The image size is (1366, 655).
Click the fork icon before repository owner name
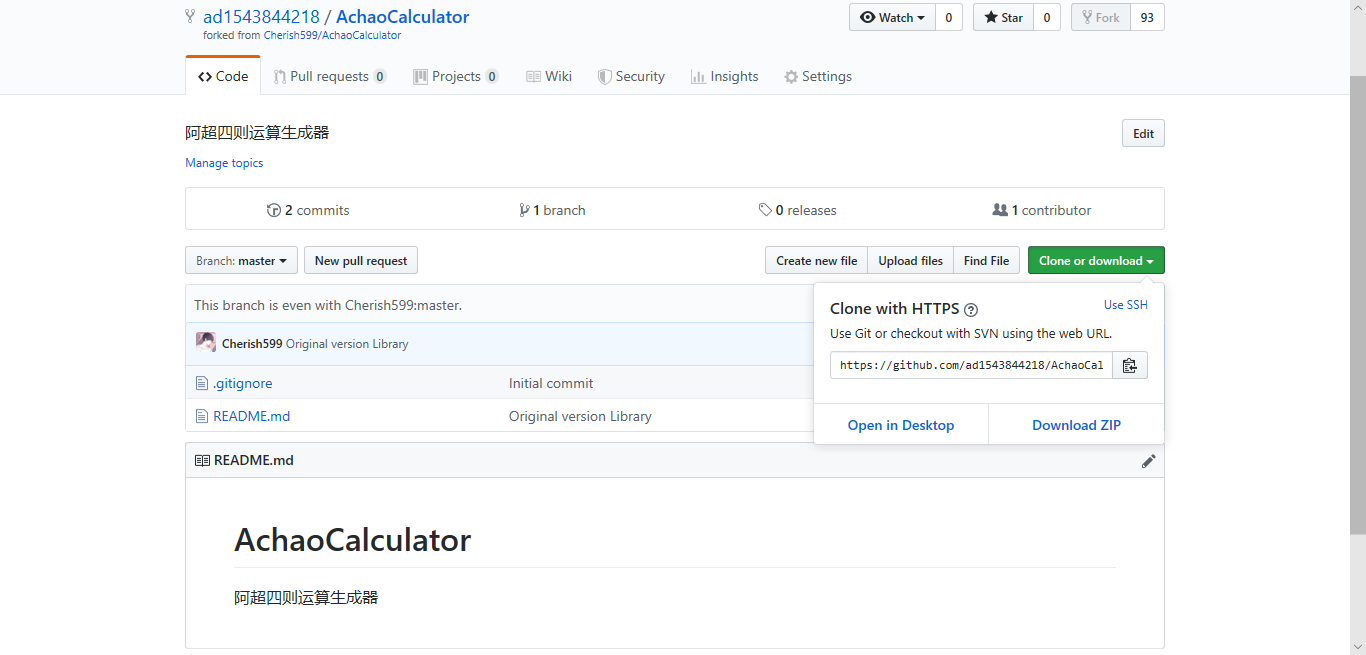(190, 16)
